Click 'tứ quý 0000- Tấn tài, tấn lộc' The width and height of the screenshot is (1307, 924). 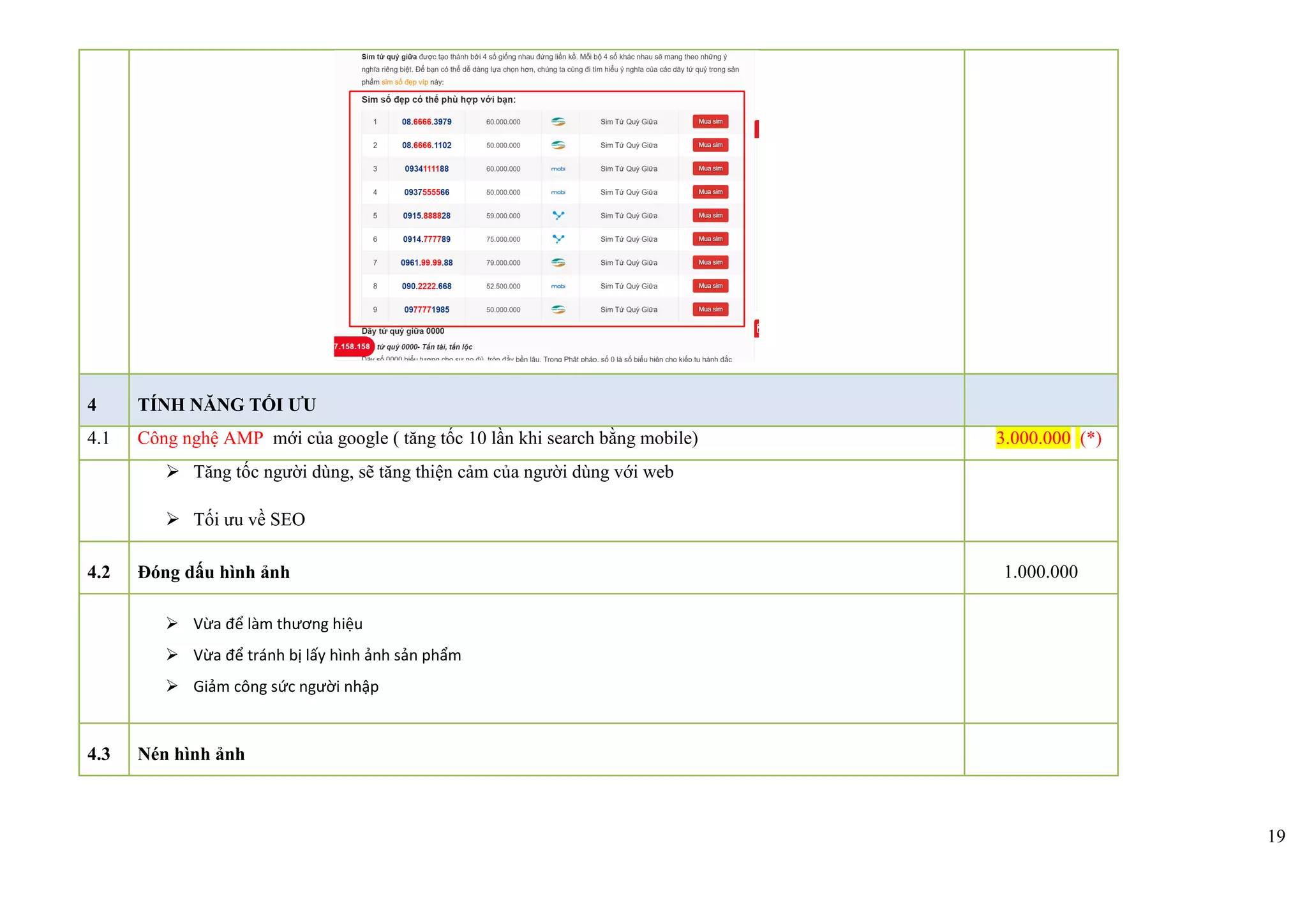point(424,347)
